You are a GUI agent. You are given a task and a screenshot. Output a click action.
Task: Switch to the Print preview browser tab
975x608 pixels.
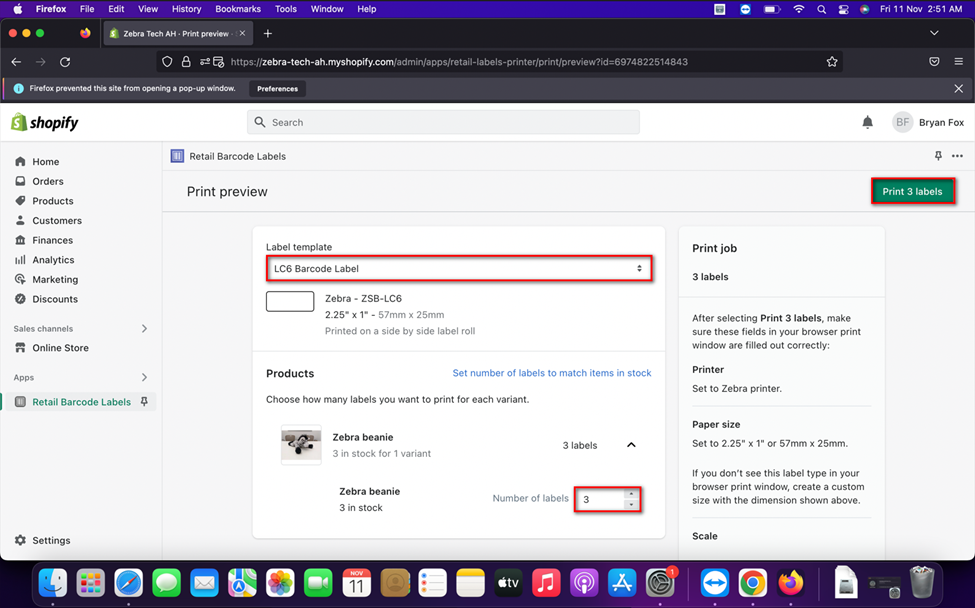[x=175, y=32]
